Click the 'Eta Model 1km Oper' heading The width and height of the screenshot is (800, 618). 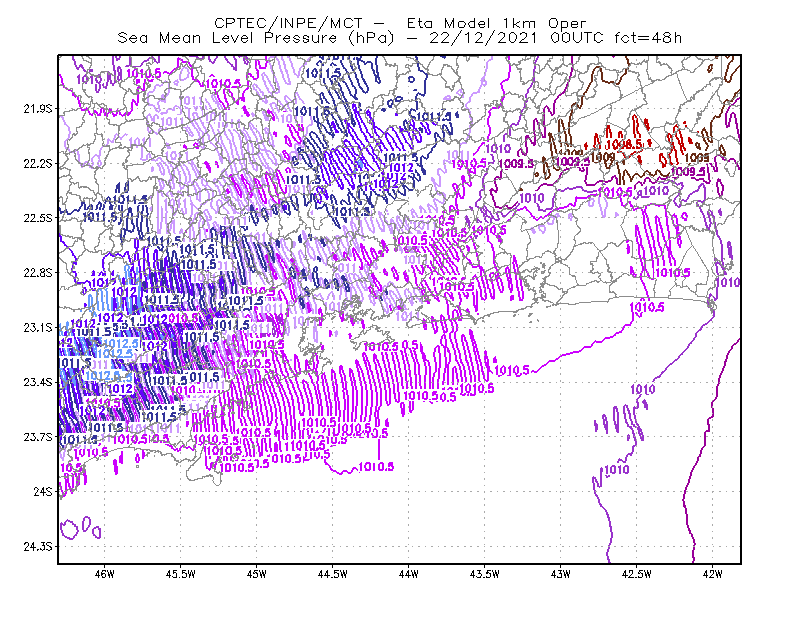click(x=496, y=23)
